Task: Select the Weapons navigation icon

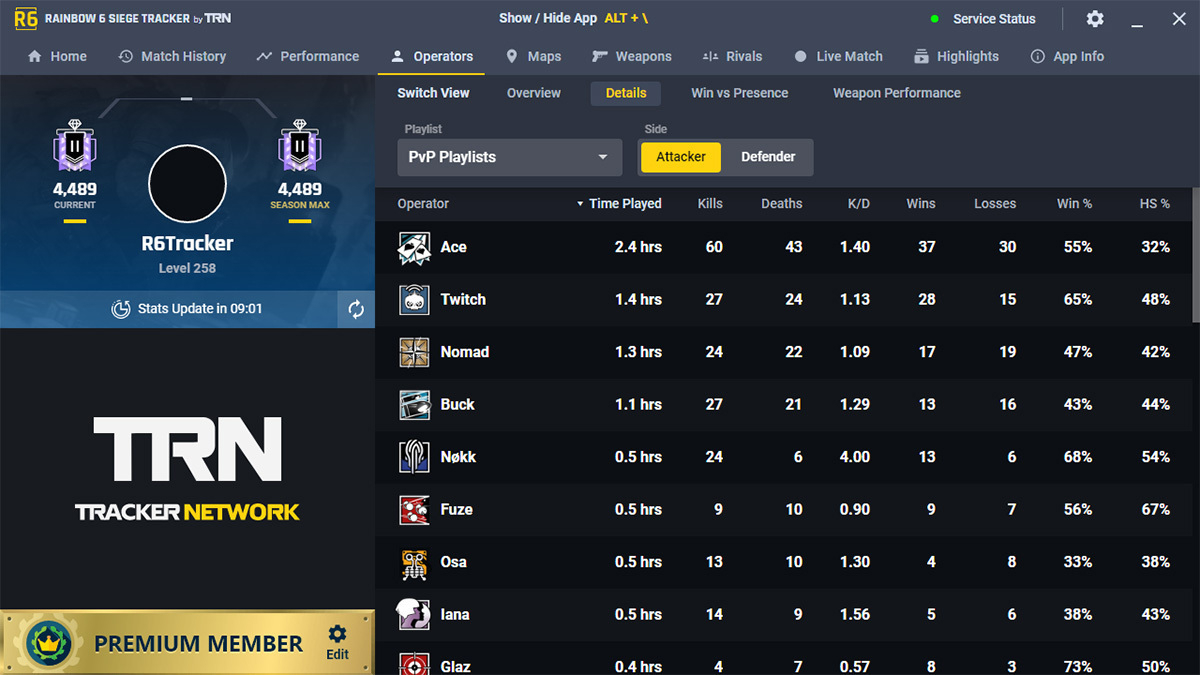Action: (x=601, y=56)
